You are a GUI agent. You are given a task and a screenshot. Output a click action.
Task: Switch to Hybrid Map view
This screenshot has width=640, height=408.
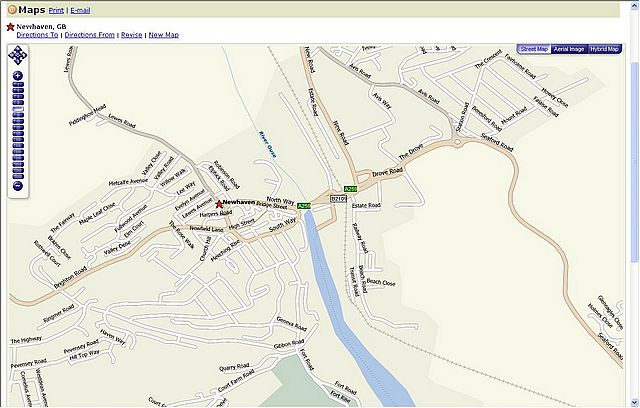click(604, 49)
